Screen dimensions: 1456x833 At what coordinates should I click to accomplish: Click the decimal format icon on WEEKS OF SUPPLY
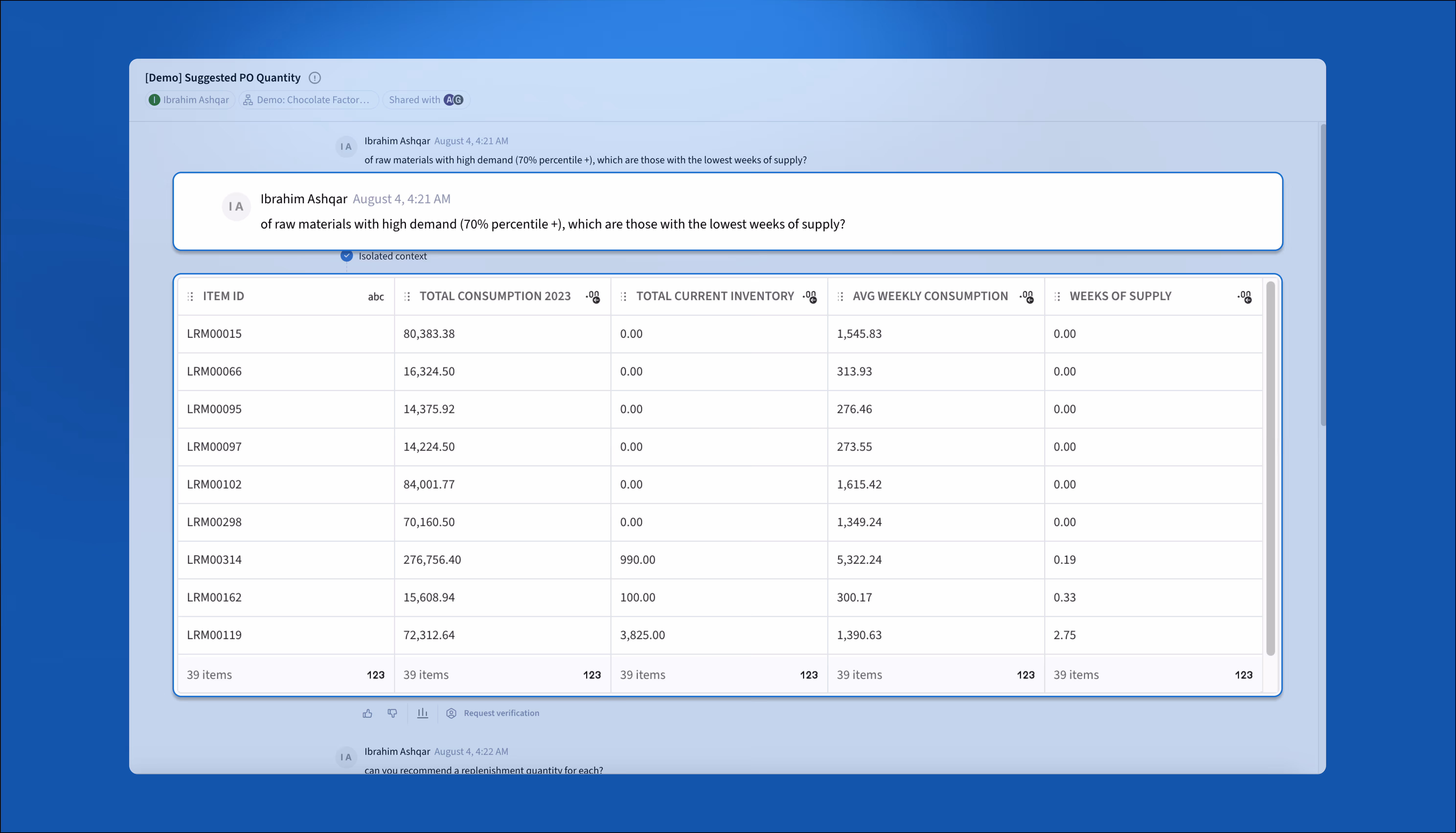[1244, 296]
